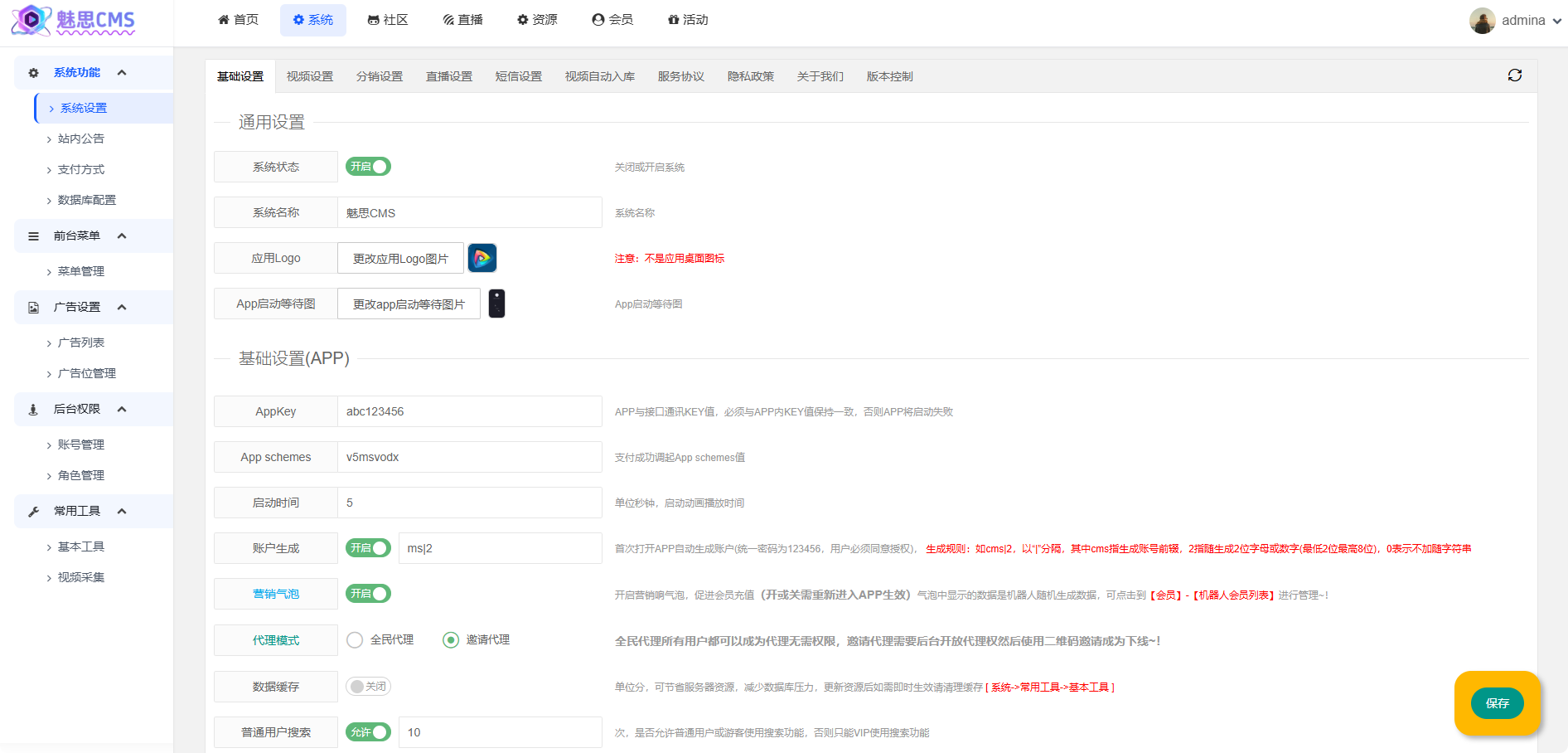Click the refresh icon on settings panel
1568x753 pixels.
click(1515, 75)
